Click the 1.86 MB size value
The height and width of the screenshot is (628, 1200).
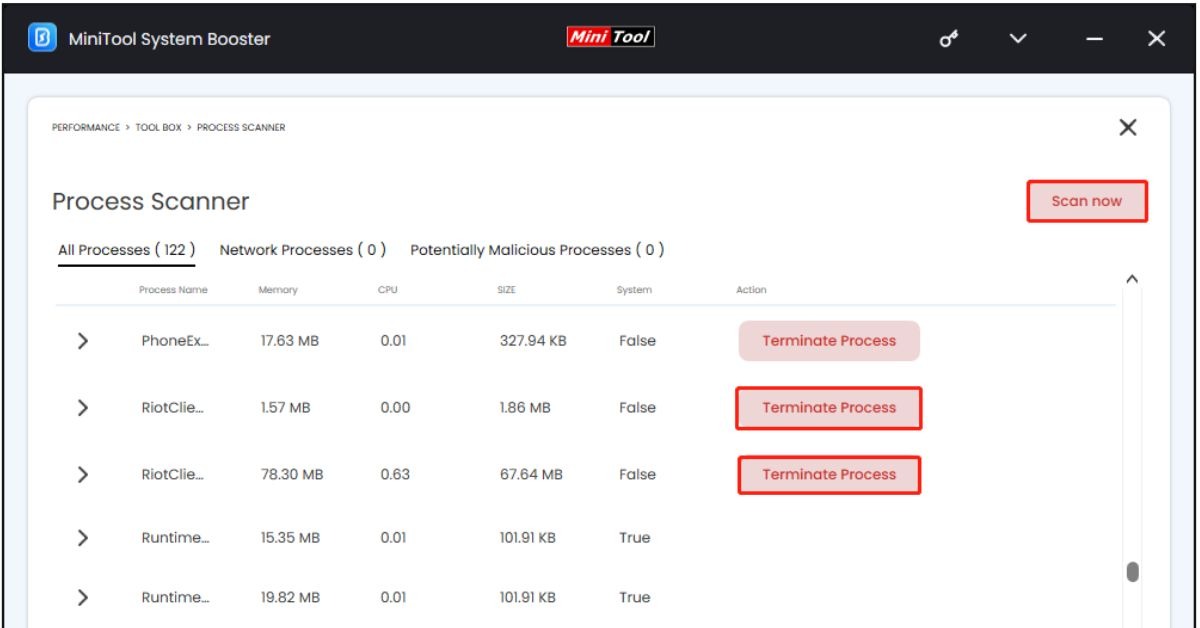[x=525, y=408]
